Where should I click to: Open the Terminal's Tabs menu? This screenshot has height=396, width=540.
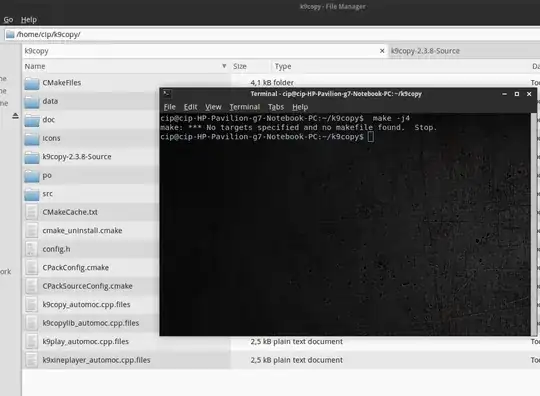click(x=276, y=107)
